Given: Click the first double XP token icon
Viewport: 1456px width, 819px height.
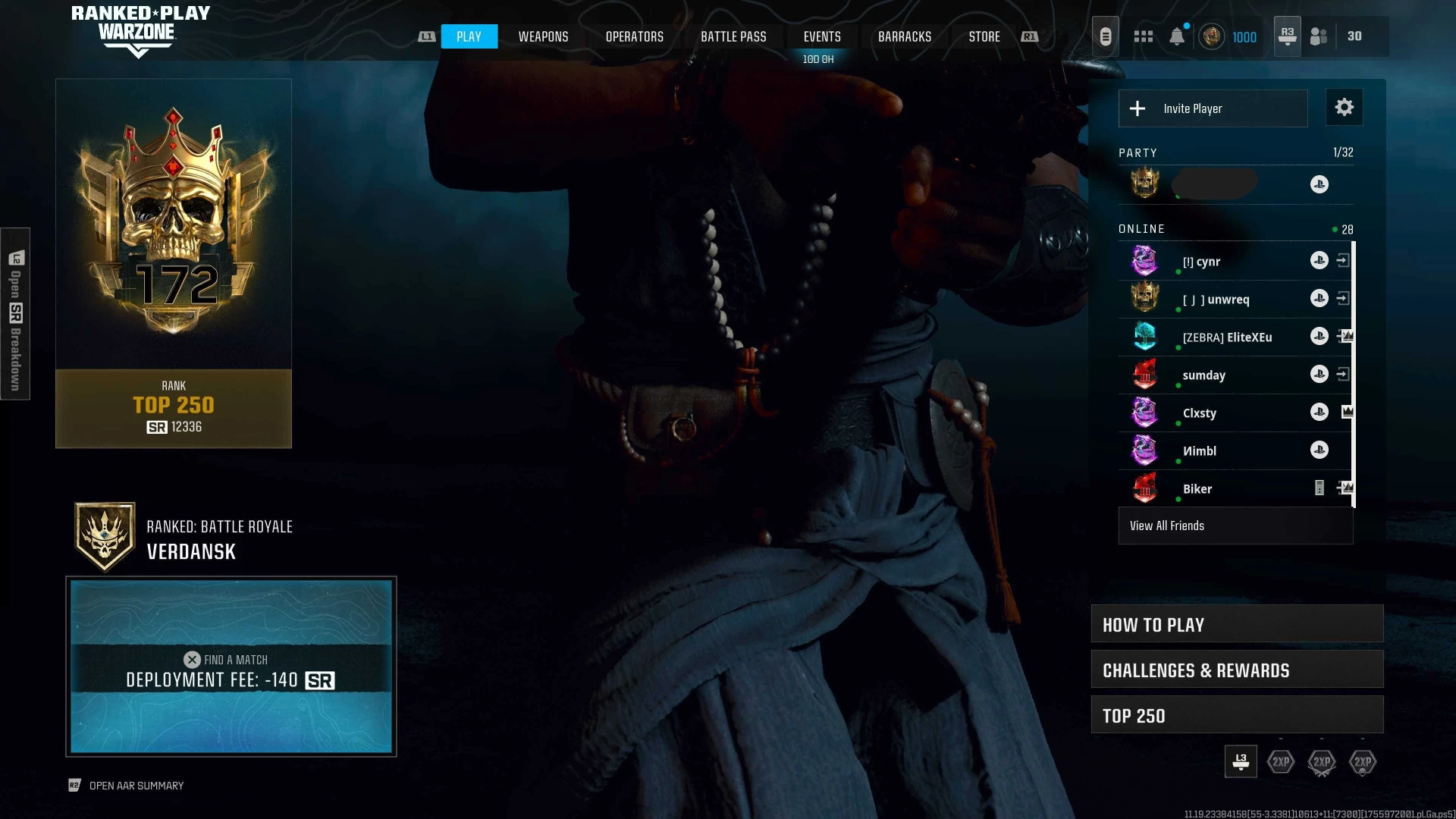Looking at the screenshot, I should coord(1281,762).
